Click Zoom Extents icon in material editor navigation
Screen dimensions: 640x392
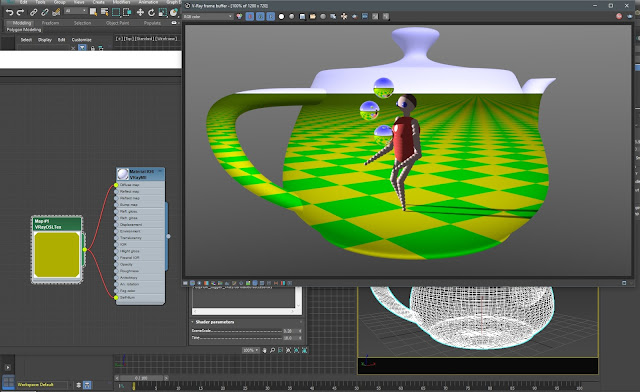coord(288,350)
